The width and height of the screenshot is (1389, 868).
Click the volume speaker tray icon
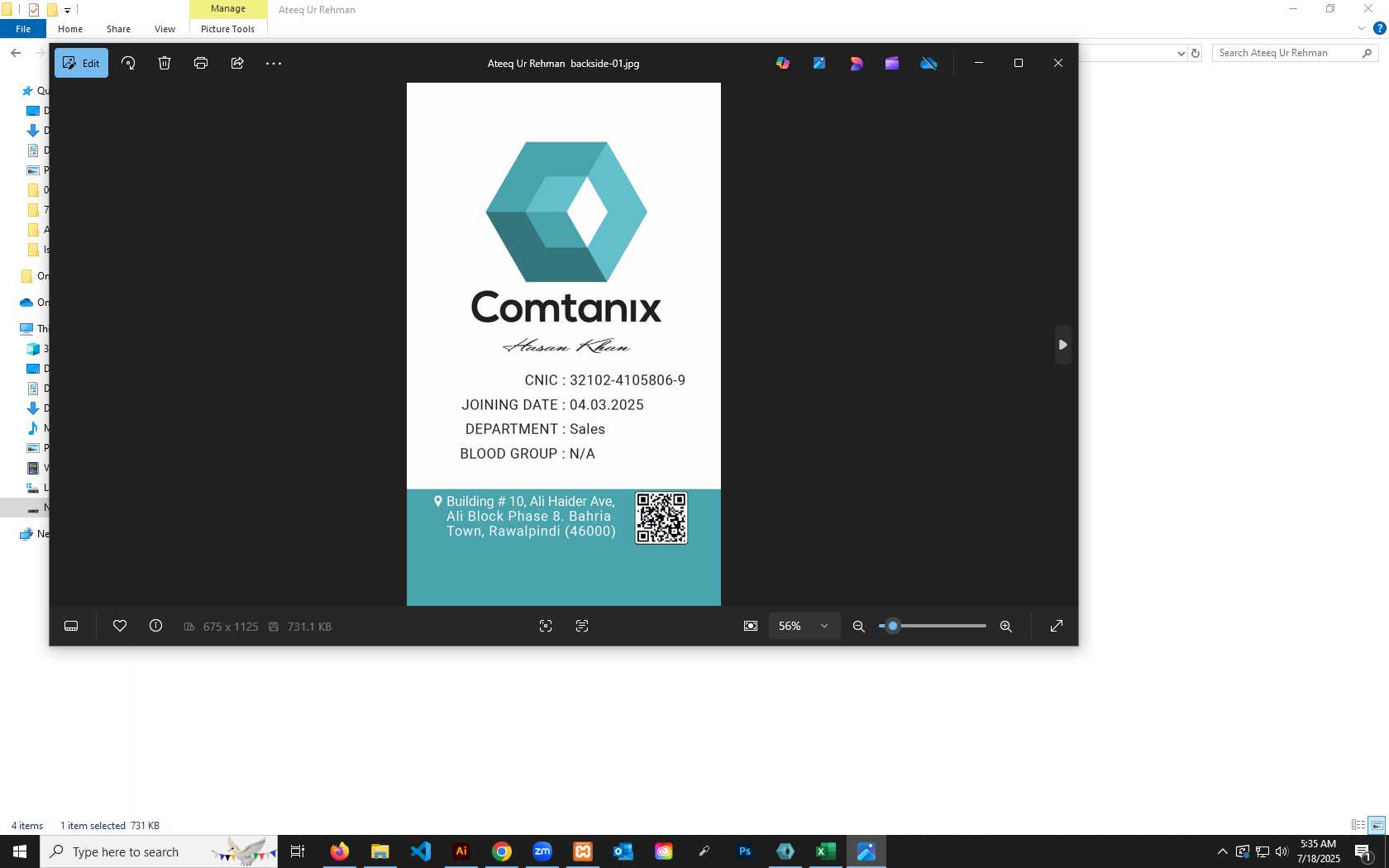pos(1282,851)
